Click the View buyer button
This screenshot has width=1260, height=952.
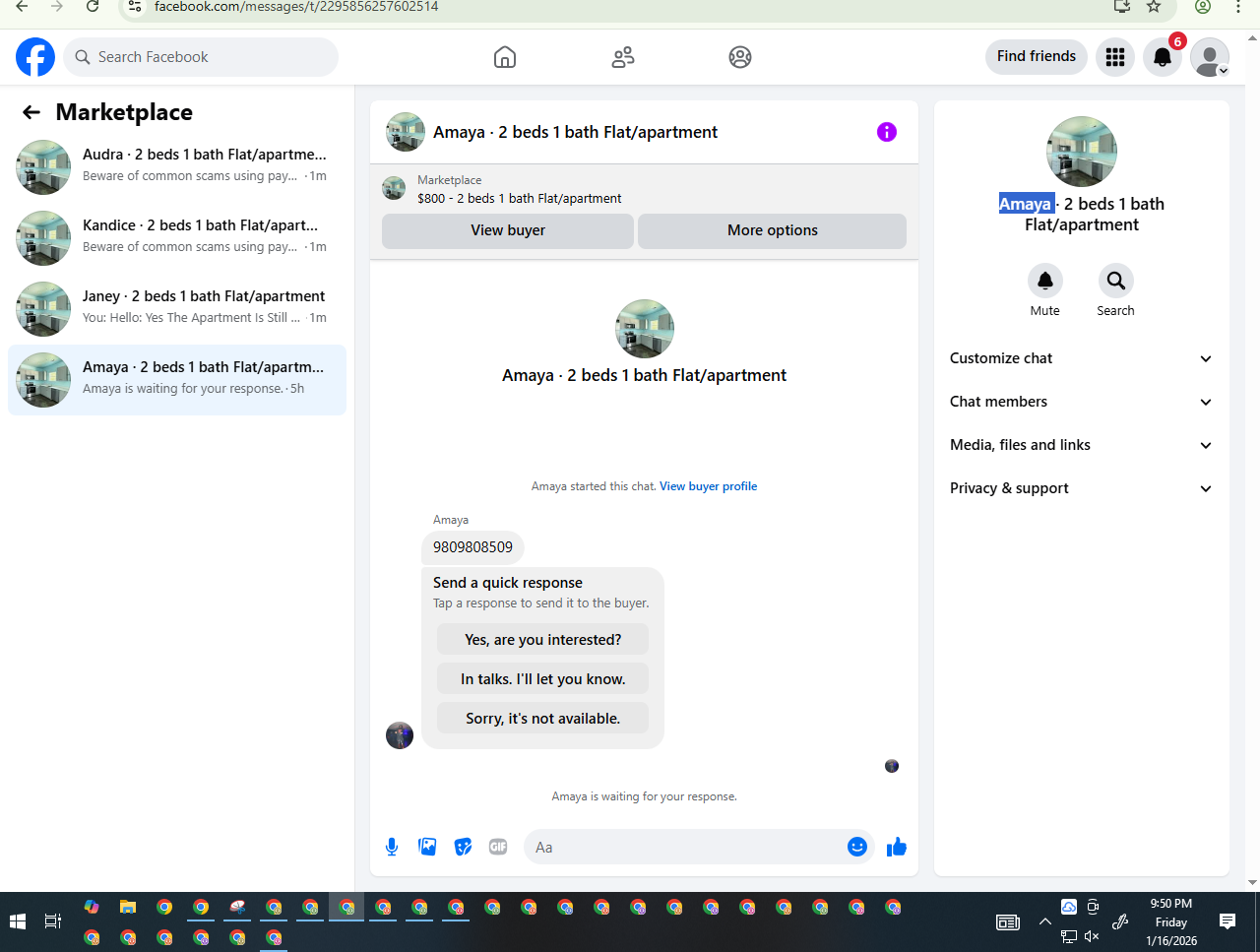(x=508, y=230)
